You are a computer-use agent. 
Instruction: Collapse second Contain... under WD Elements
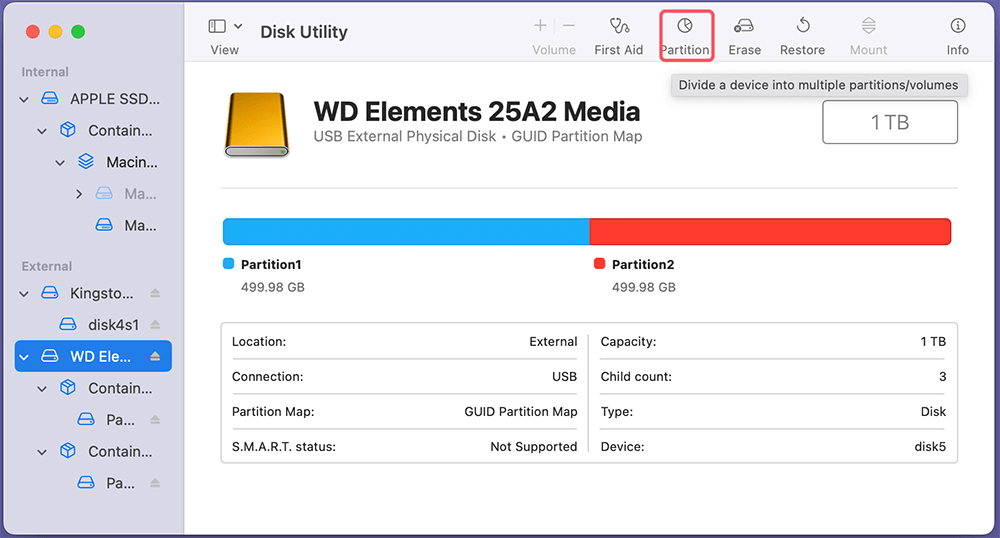tap(42, 452)
